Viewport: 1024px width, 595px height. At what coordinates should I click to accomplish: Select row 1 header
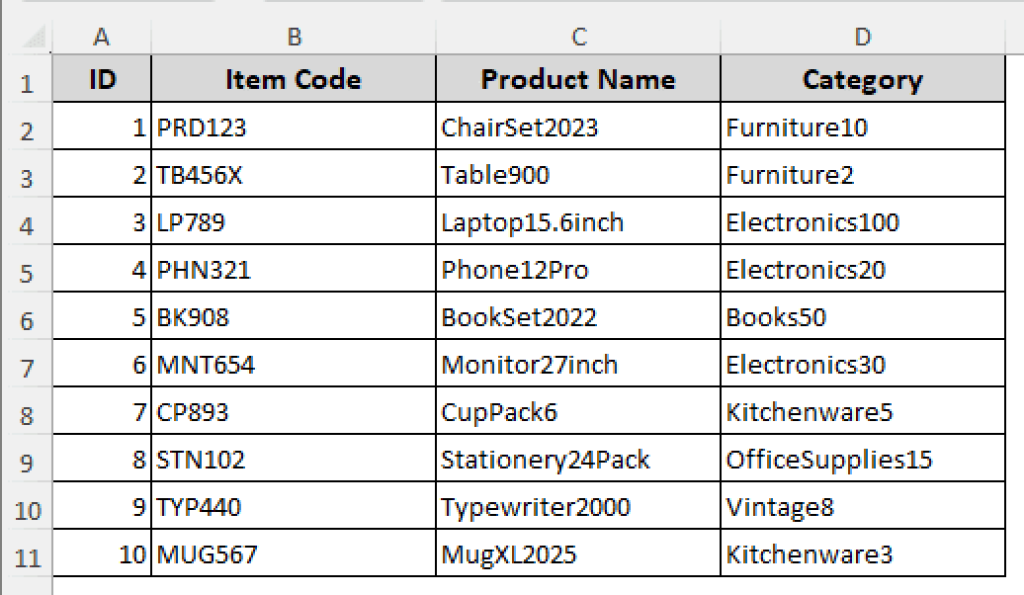[x=26, y=81]
